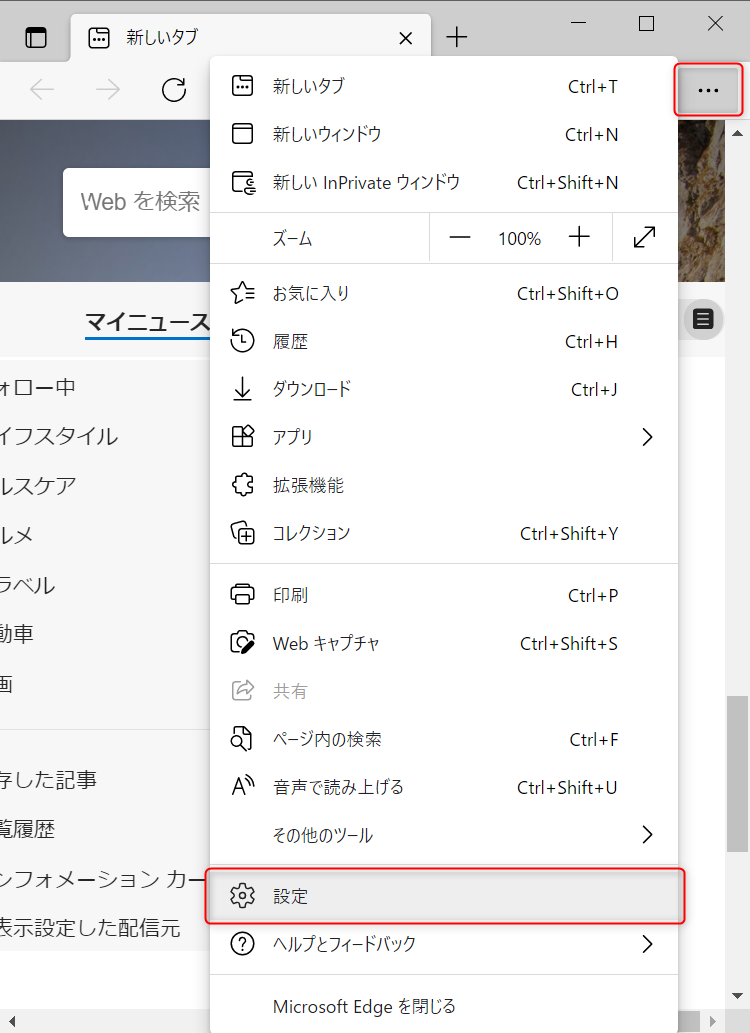Click the ページ内の検索 search icon

click(x=241, y=739)
